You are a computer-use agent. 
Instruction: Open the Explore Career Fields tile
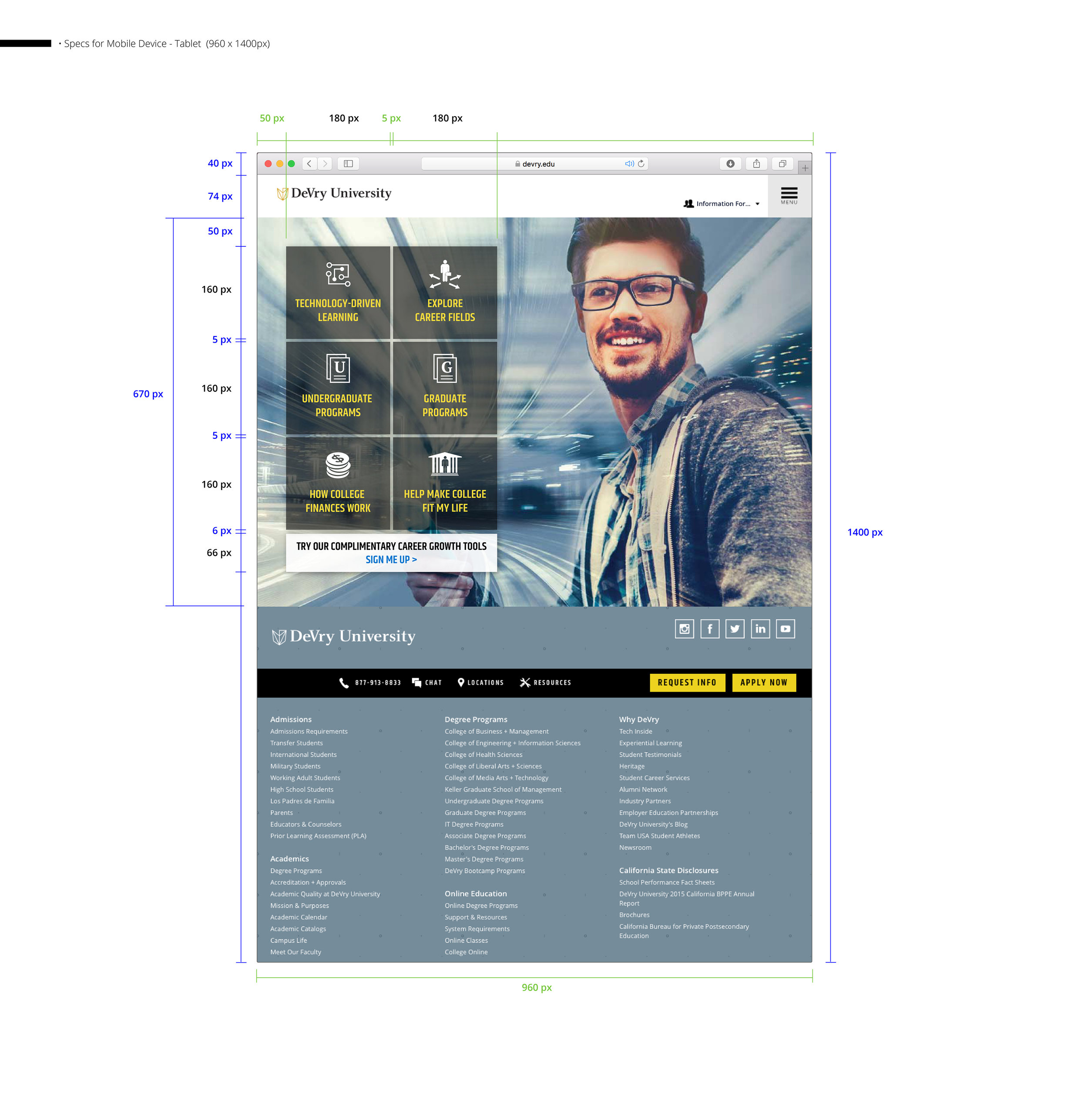coord(445,293)
